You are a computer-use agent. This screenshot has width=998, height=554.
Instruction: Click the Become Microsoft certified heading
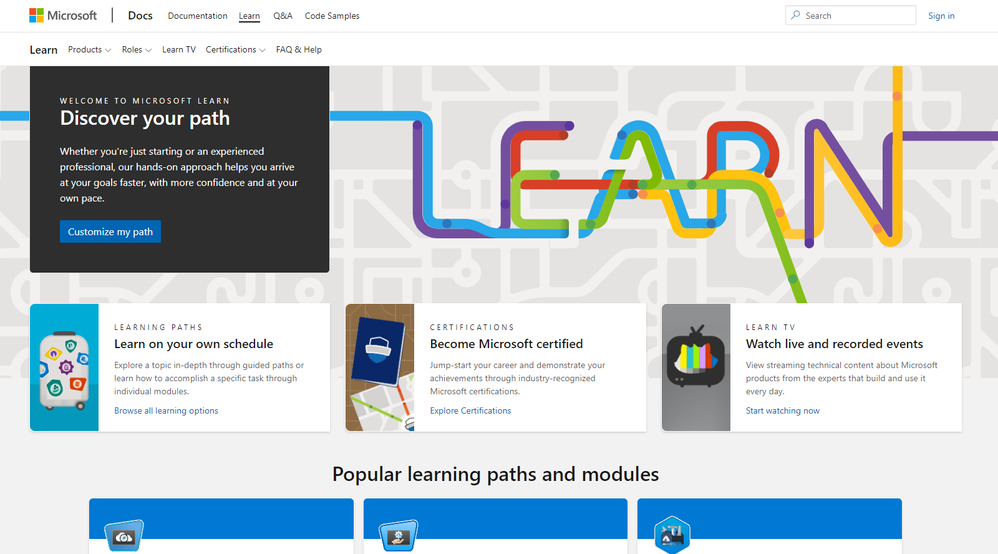click(506, 344)
